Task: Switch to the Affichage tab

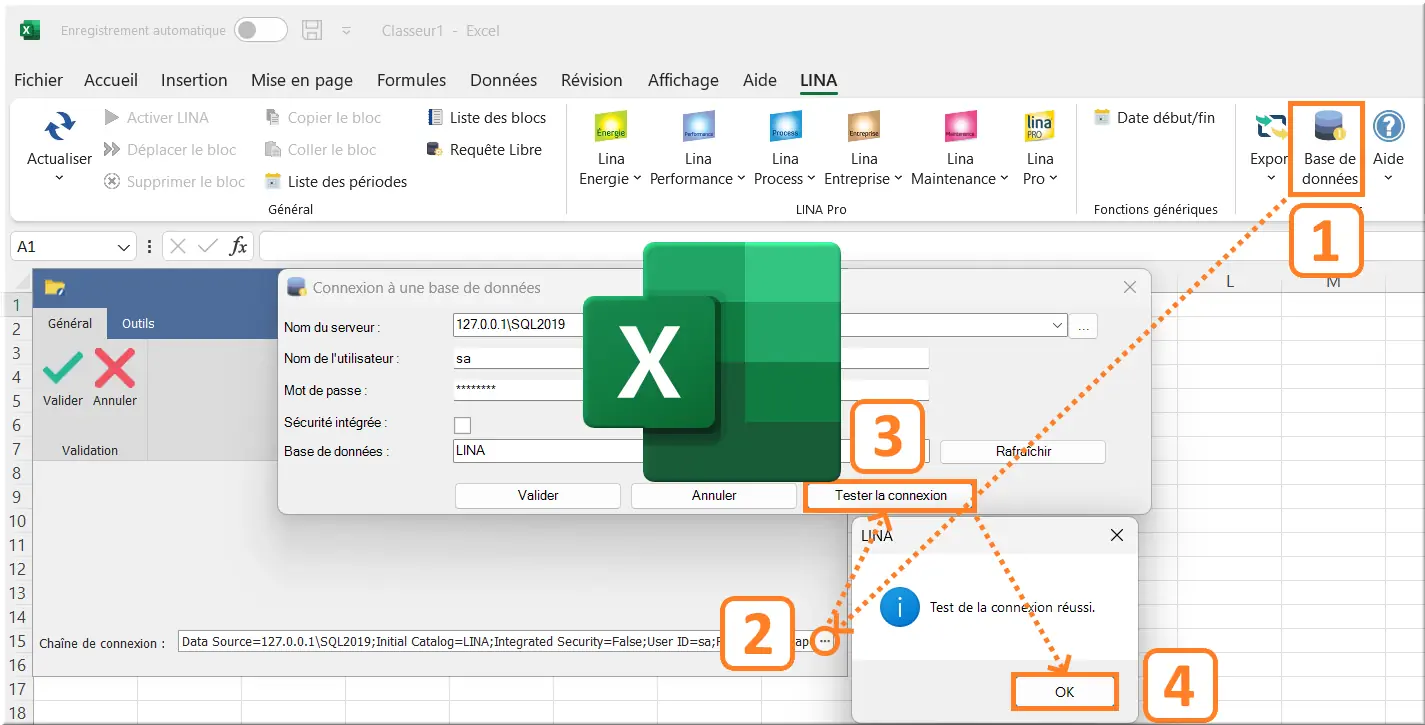Action: coord(683,80)
